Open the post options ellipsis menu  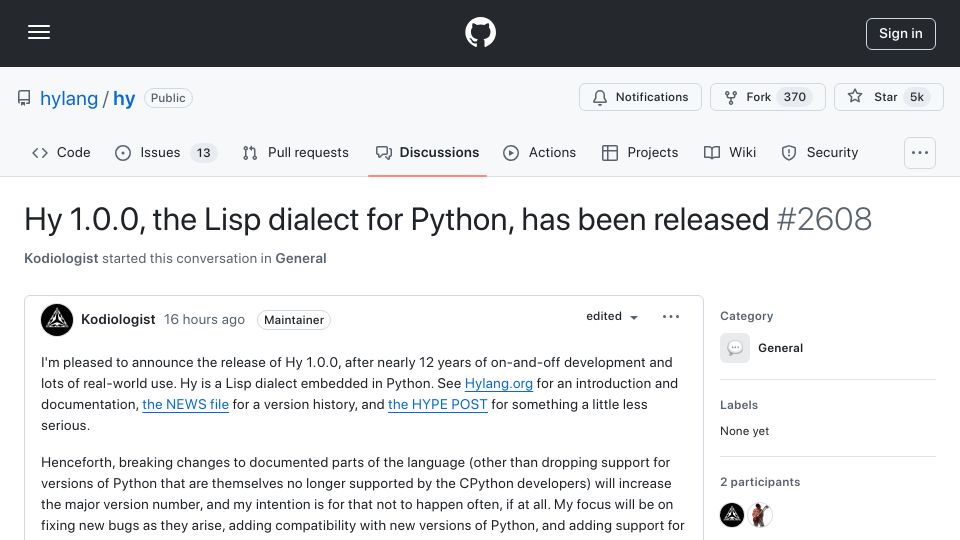(671, 317)
